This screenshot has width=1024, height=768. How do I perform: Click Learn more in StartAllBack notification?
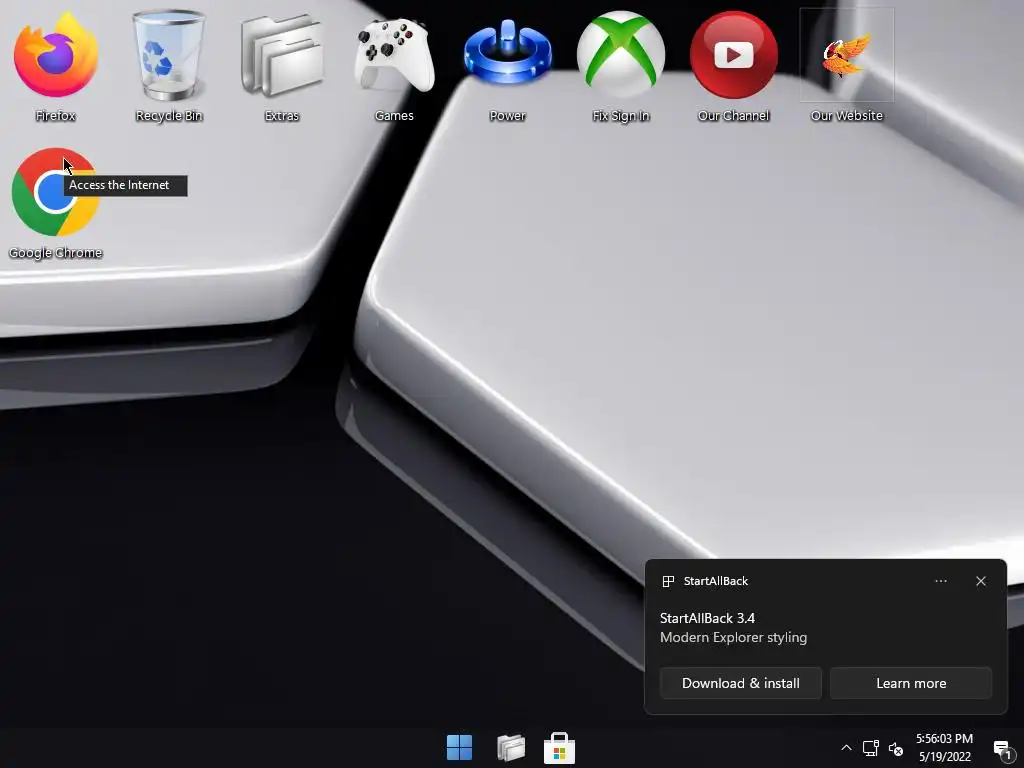click(911, 683)
